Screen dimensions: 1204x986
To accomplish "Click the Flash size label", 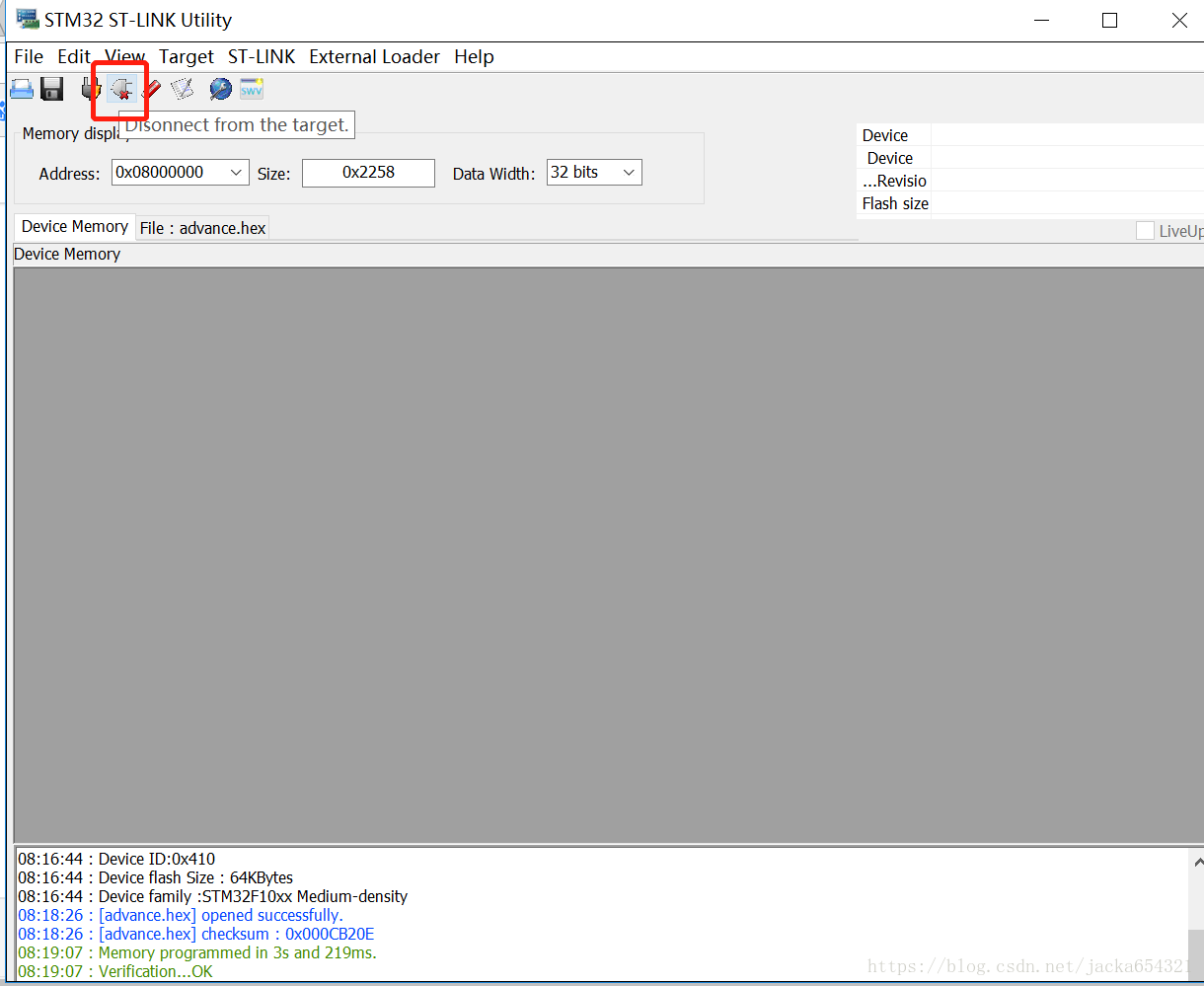I will (895, 203).
